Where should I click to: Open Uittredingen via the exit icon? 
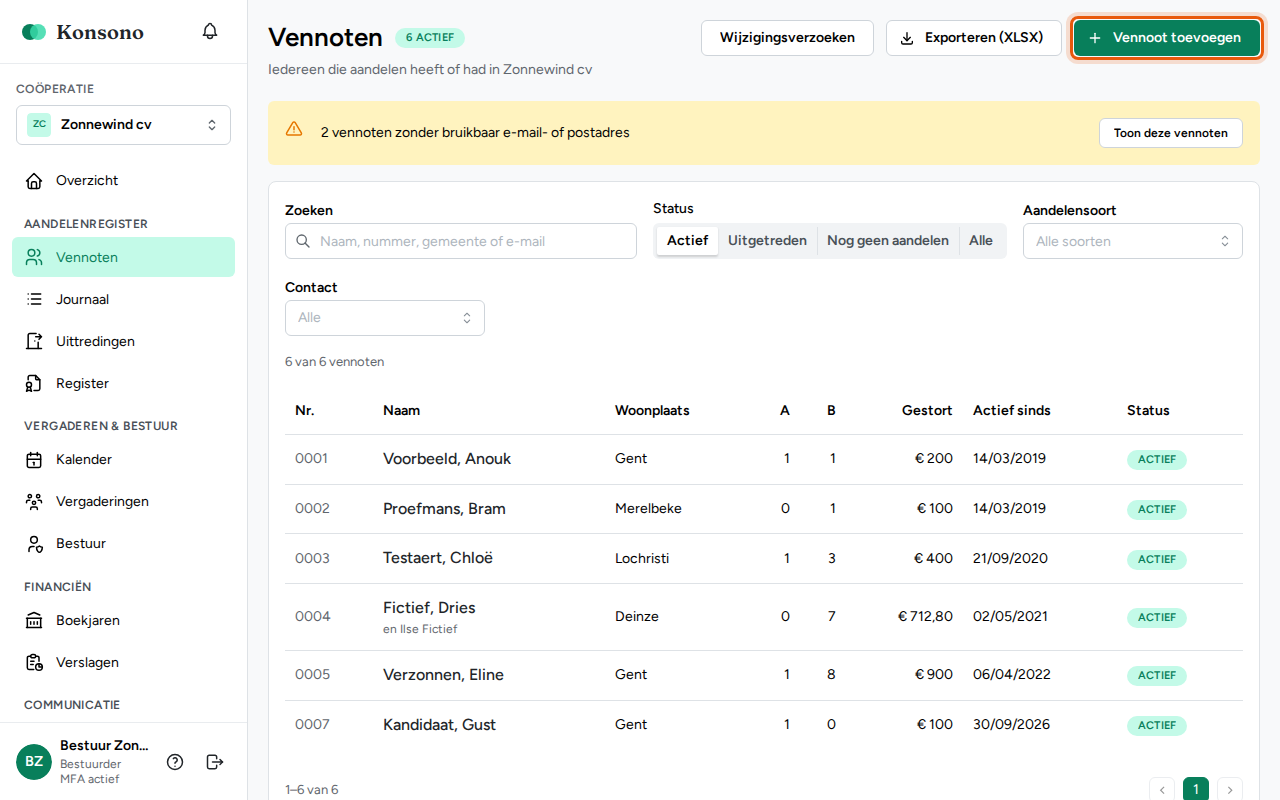tap(35, 341)
